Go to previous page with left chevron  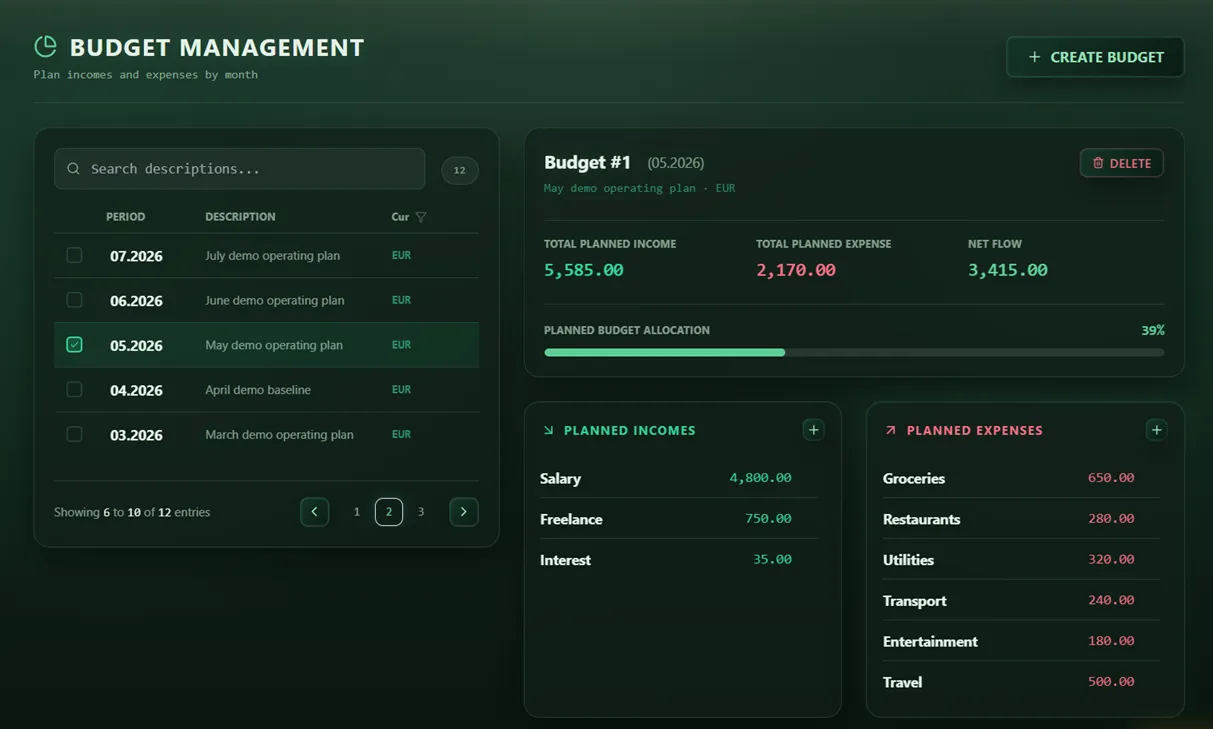[314, 512]
